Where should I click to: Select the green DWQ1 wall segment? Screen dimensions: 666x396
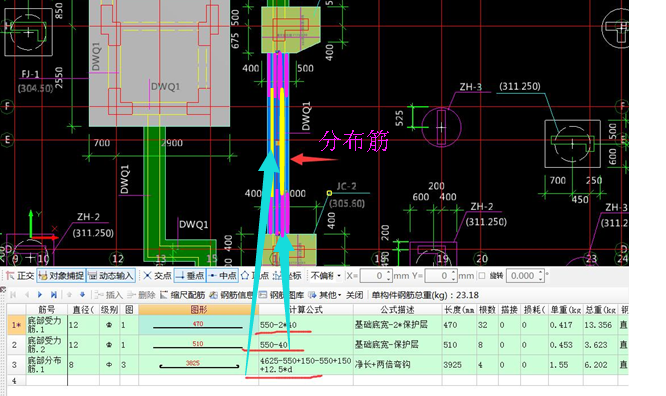pyautogui.click(x=154, y=191)
